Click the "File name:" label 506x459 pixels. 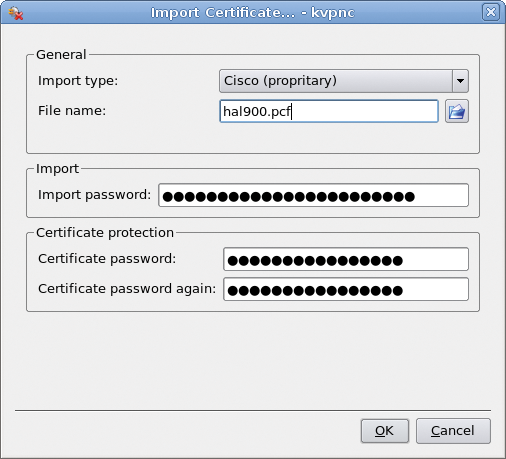pyautogui.click(x=72, y=111)
